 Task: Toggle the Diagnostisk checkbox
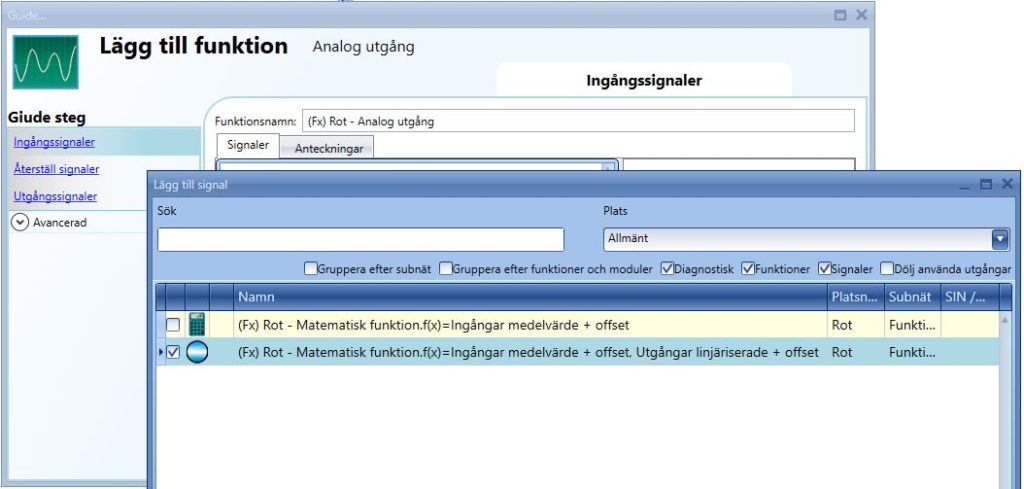coord(667,269)
